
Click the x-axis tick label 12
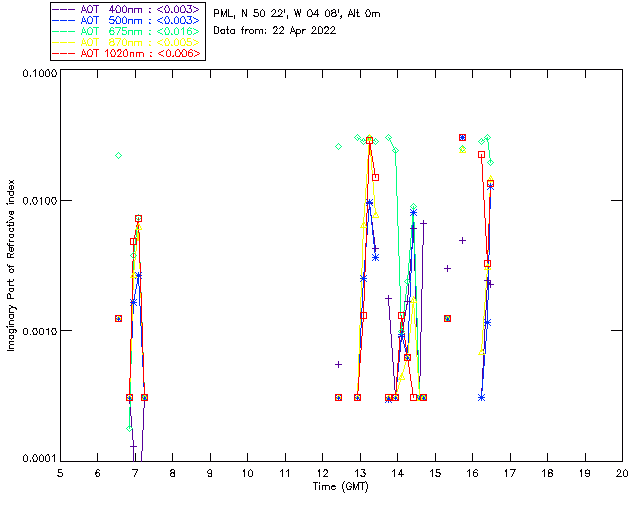pyautogui.click(x=322, y=473)
